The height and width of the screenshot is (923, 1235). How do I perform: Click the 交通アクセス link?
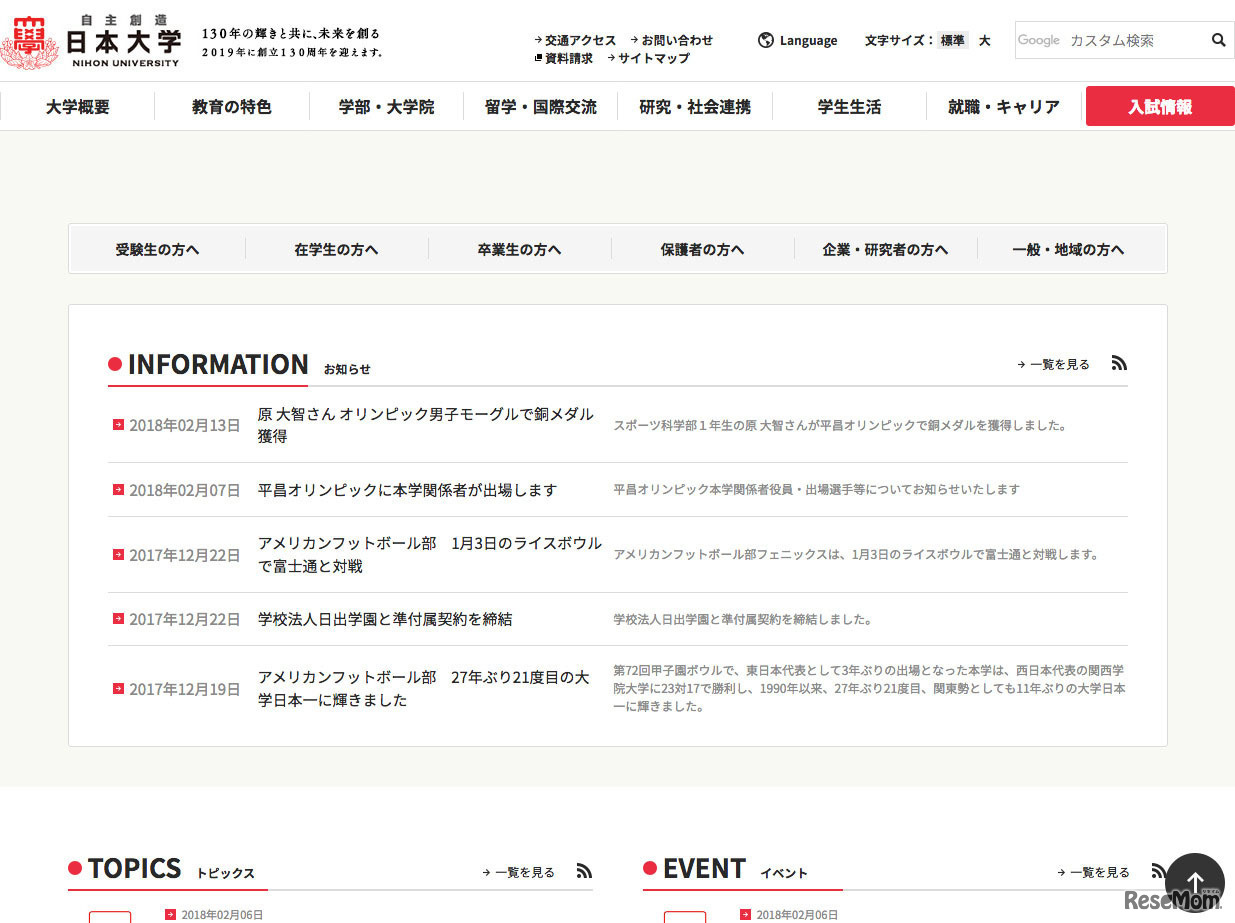(x=581, y=40)
